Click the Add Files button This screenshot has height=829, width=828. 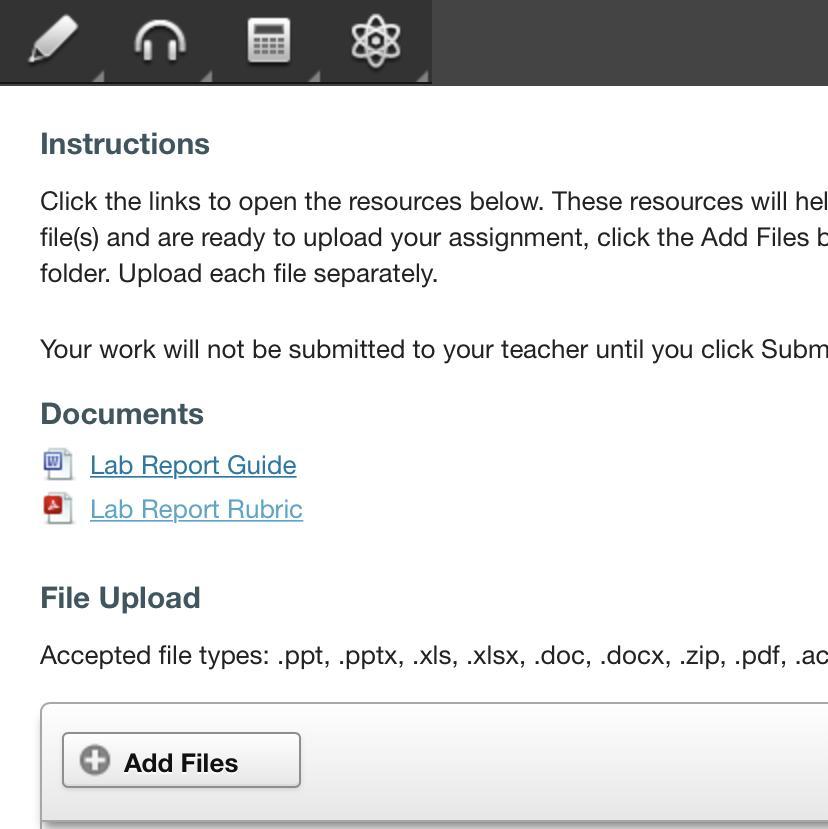[x=181, y=760]
